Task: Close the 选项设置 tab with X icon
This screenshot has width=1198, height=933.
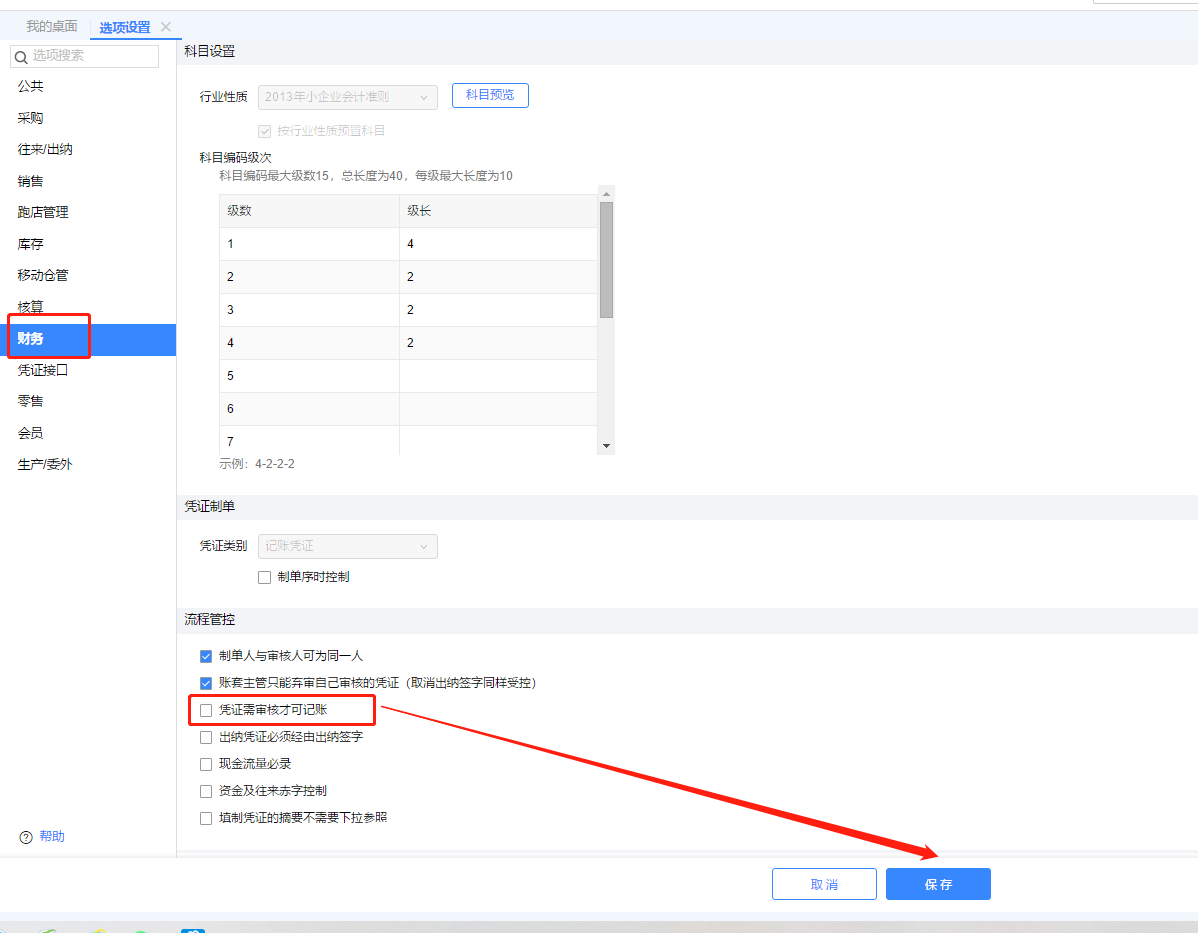Action: coord(166,27)
